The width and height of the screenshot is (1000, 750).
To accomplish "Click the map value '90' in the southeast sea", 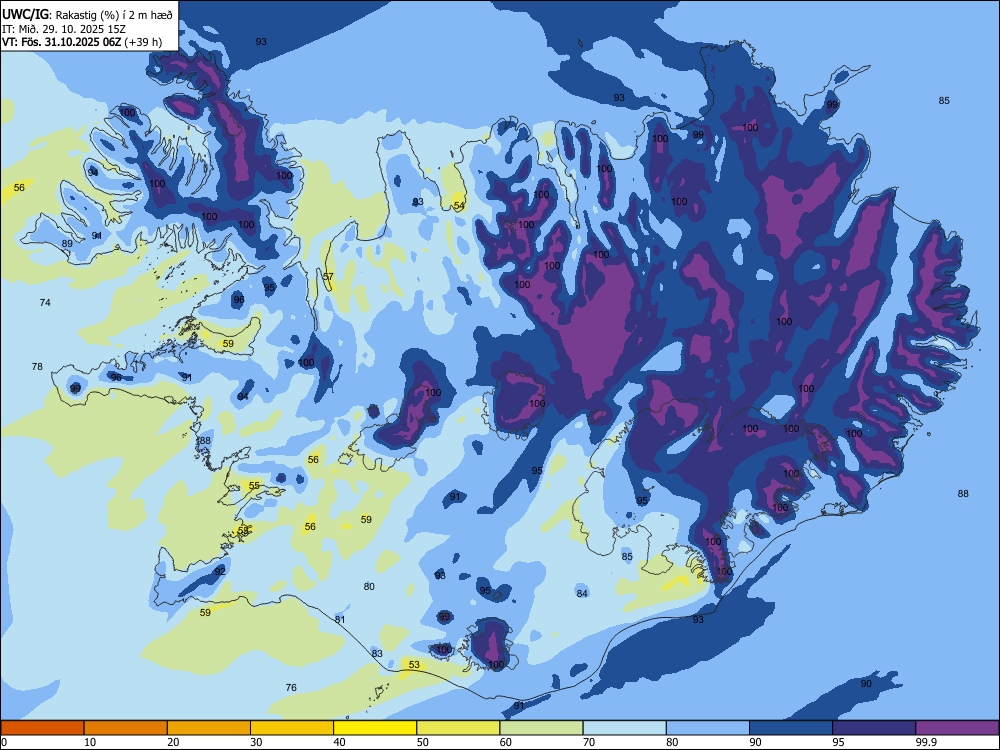I will coord(865,684).
